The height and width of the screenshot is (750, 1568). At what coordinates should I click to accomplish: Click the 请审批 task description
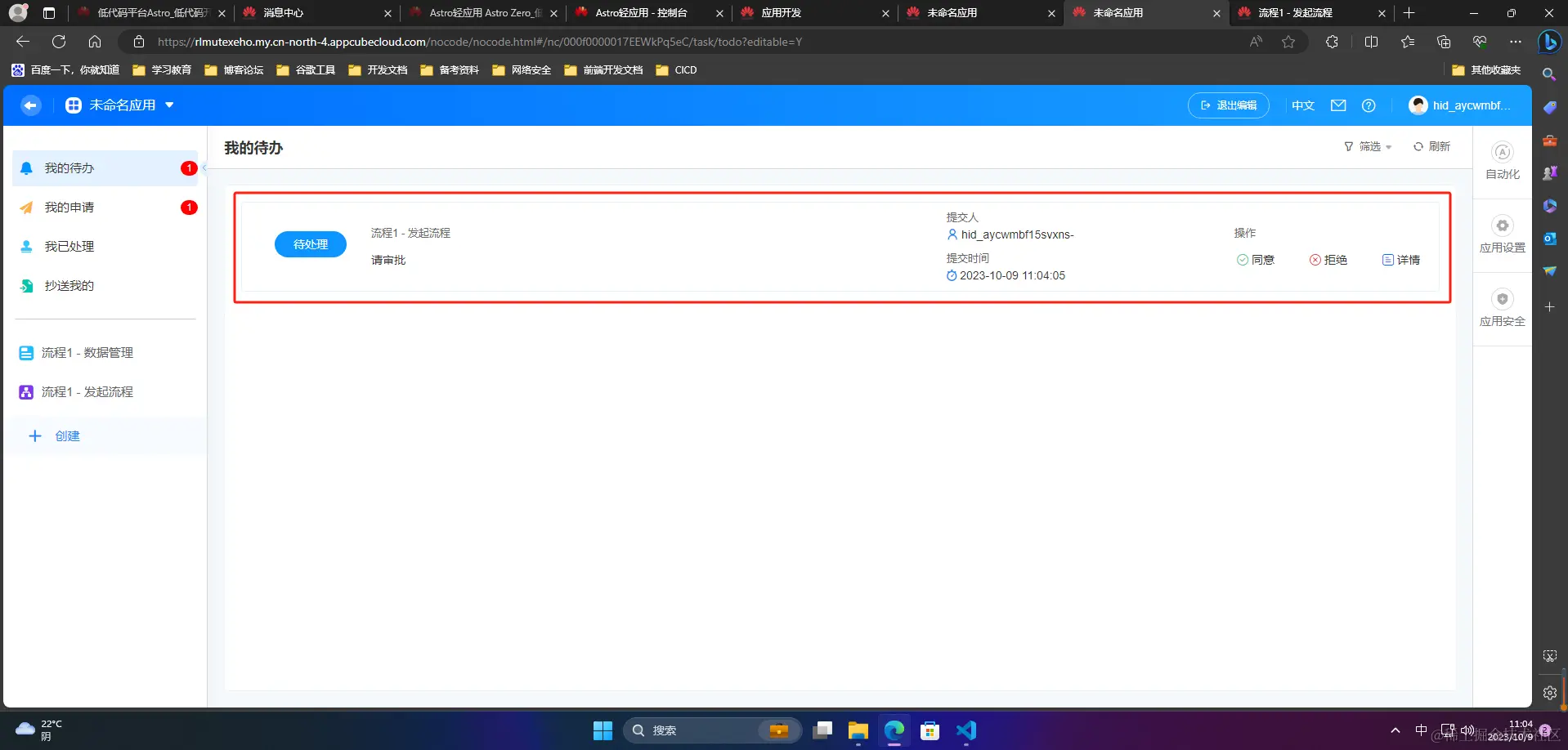(x=388, y=260)
